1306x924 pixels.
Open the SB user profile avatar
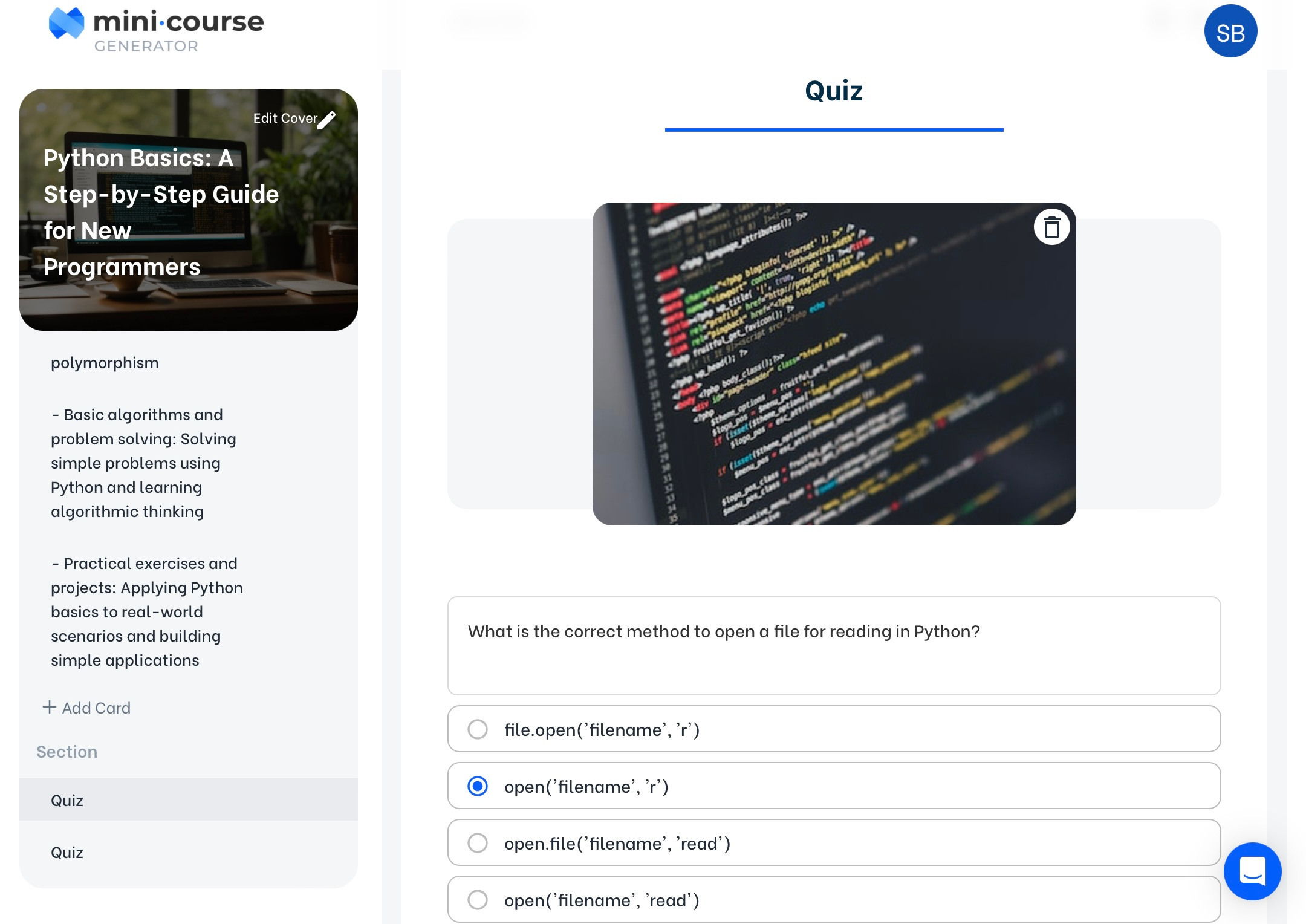(1230, 31)
